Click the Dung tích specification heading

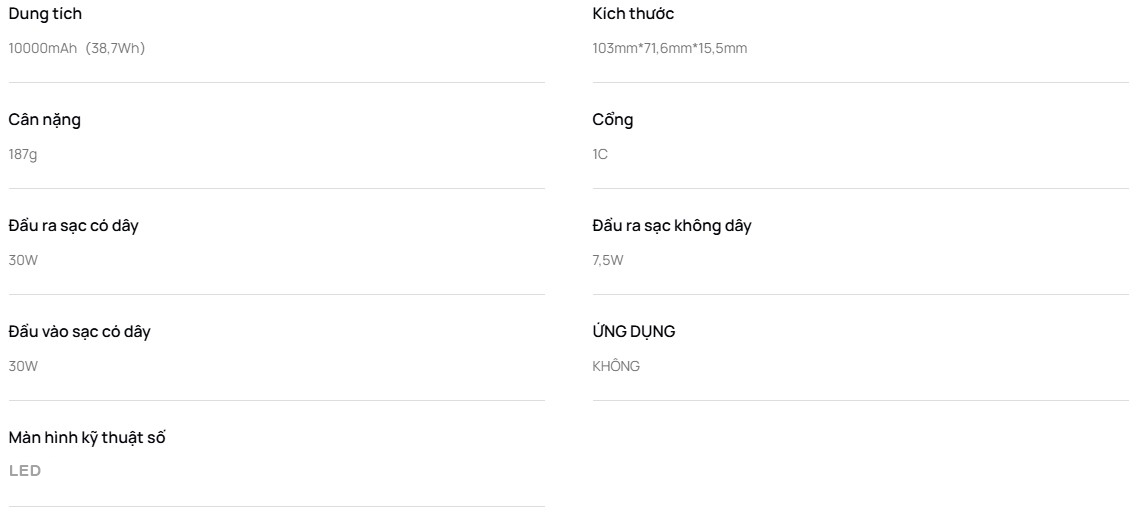(45, 14)
